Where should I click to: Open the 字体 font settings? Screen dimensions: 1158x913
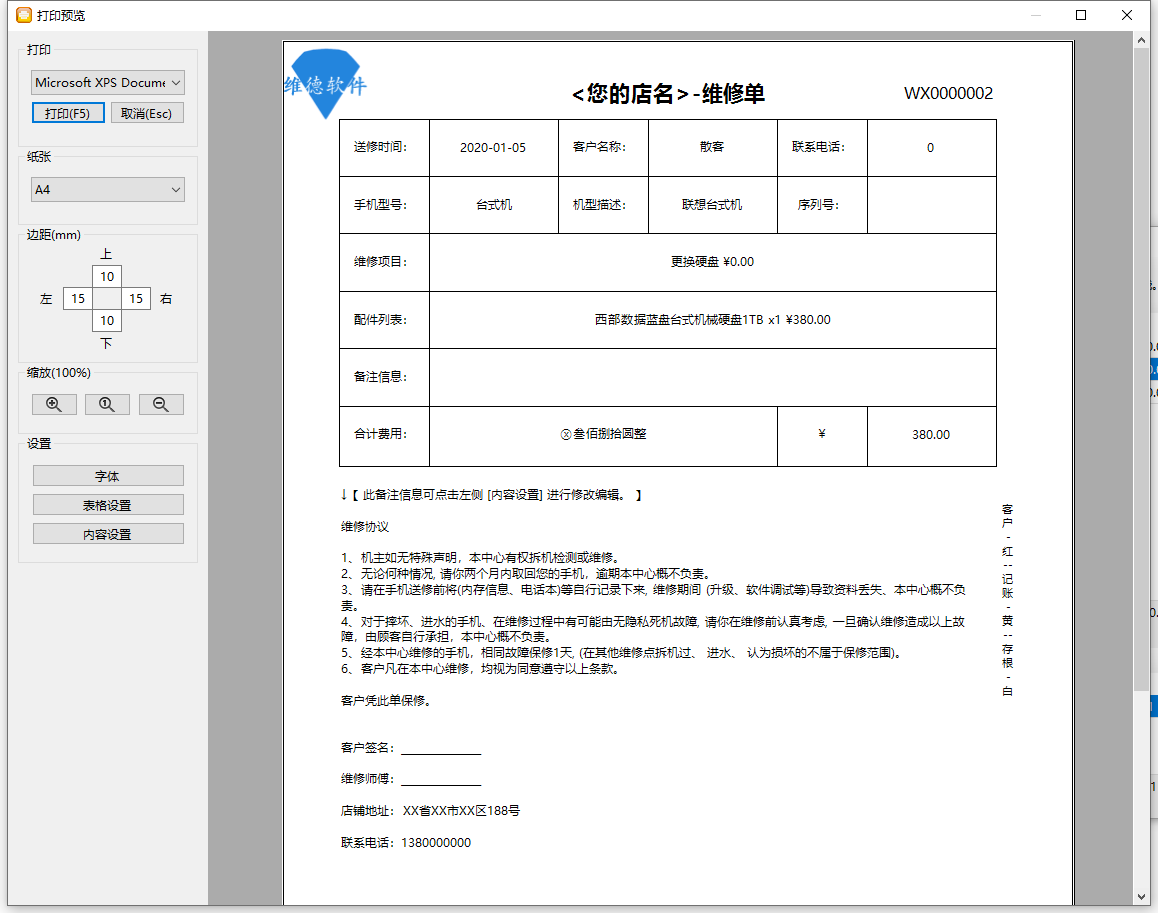coord(108,476)
